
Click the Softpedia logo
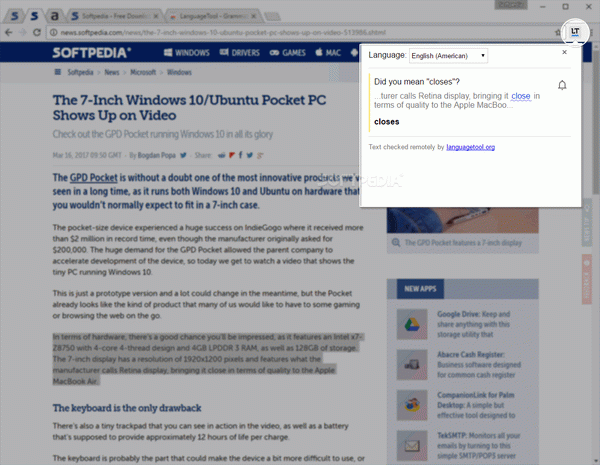pos(91,52)
